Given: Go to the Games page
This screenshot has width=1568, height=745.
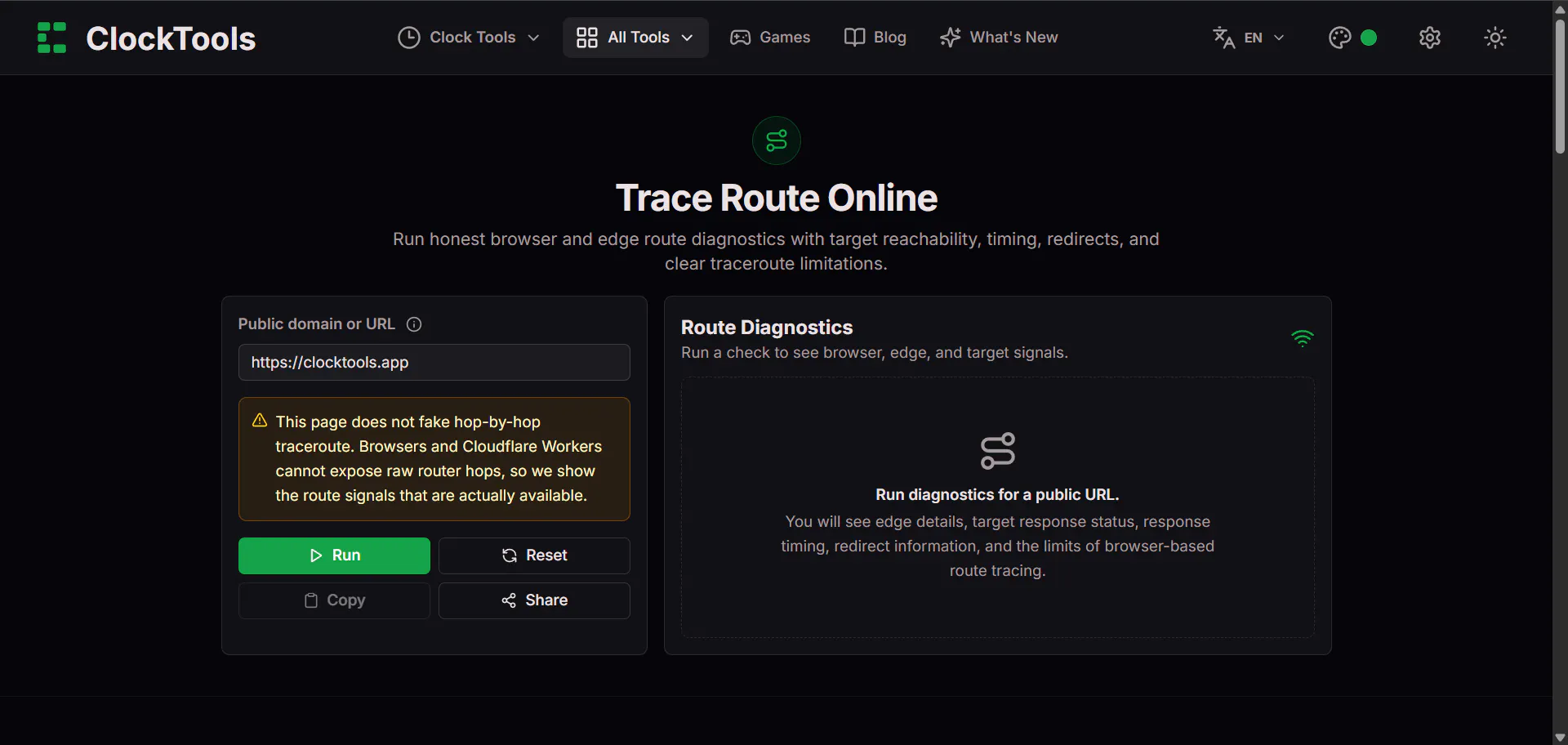Looking at the screenshot, I should [770, 38].
